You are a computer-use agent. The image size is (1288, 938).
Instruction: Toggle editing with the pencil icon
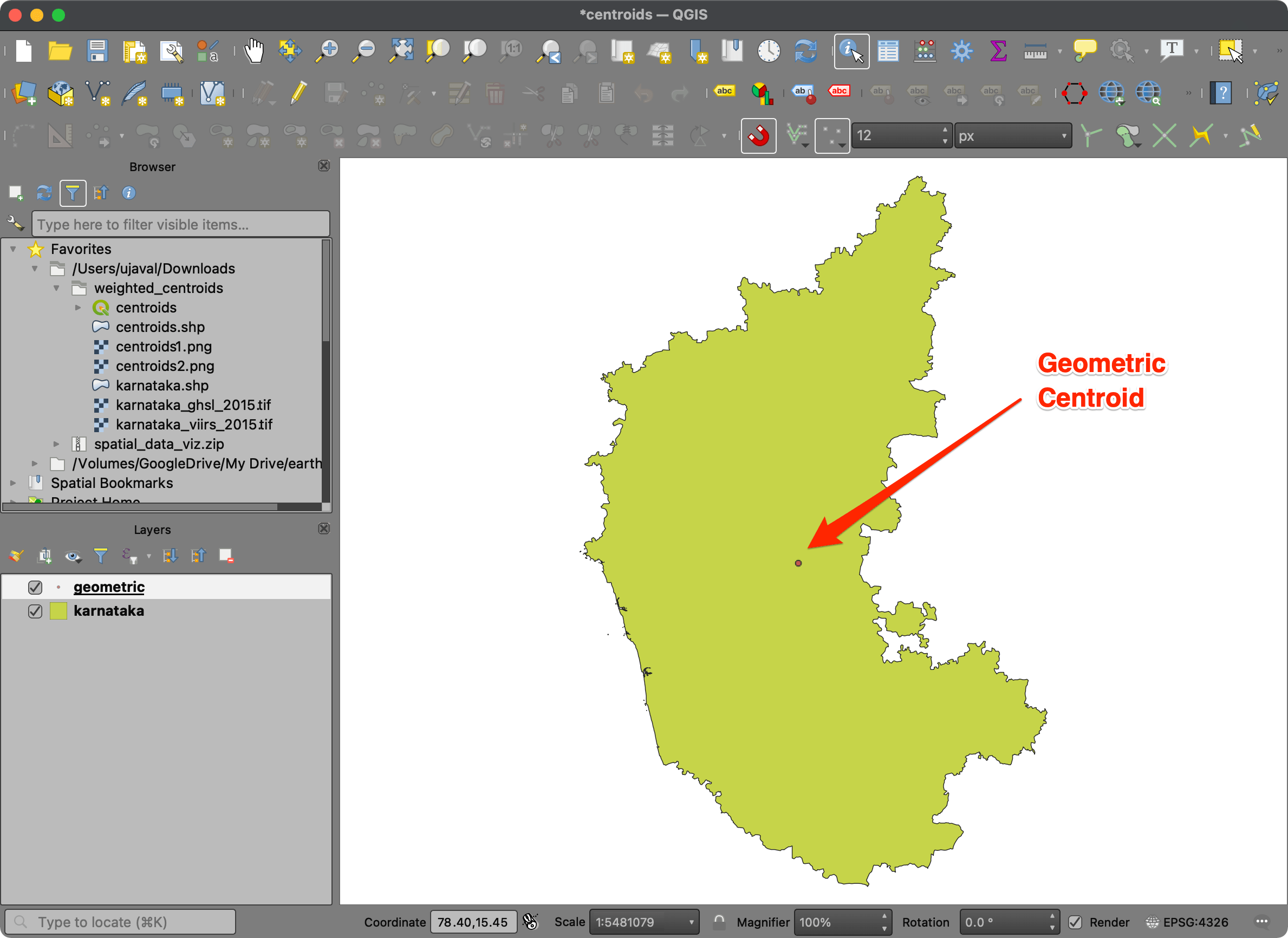click(x=299, y=94)
